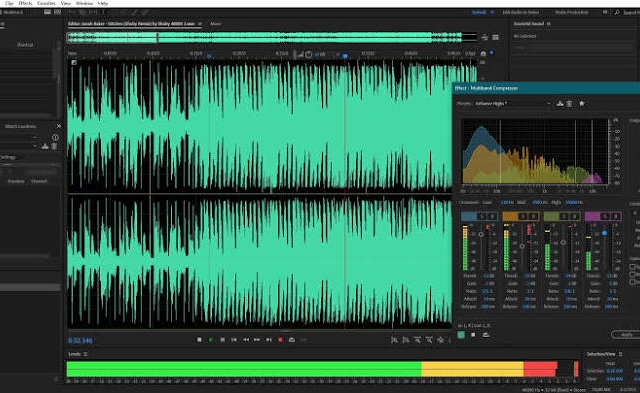640x393 pixels.
Task: Click the zoom navigator toggle beside overview
Action: (484, 38)
